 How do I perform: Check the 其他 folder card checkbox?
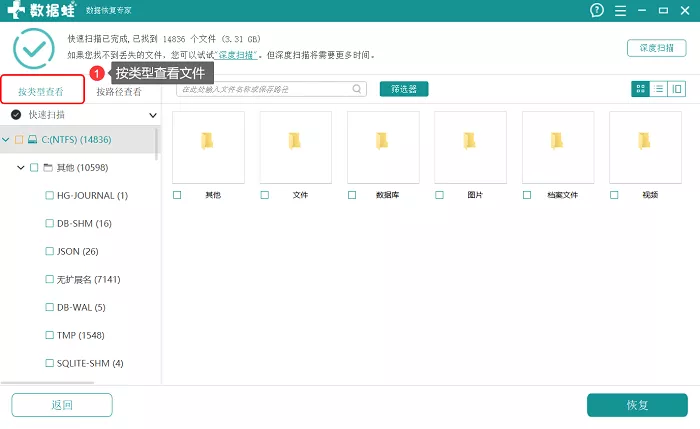[x=177, y=195]
